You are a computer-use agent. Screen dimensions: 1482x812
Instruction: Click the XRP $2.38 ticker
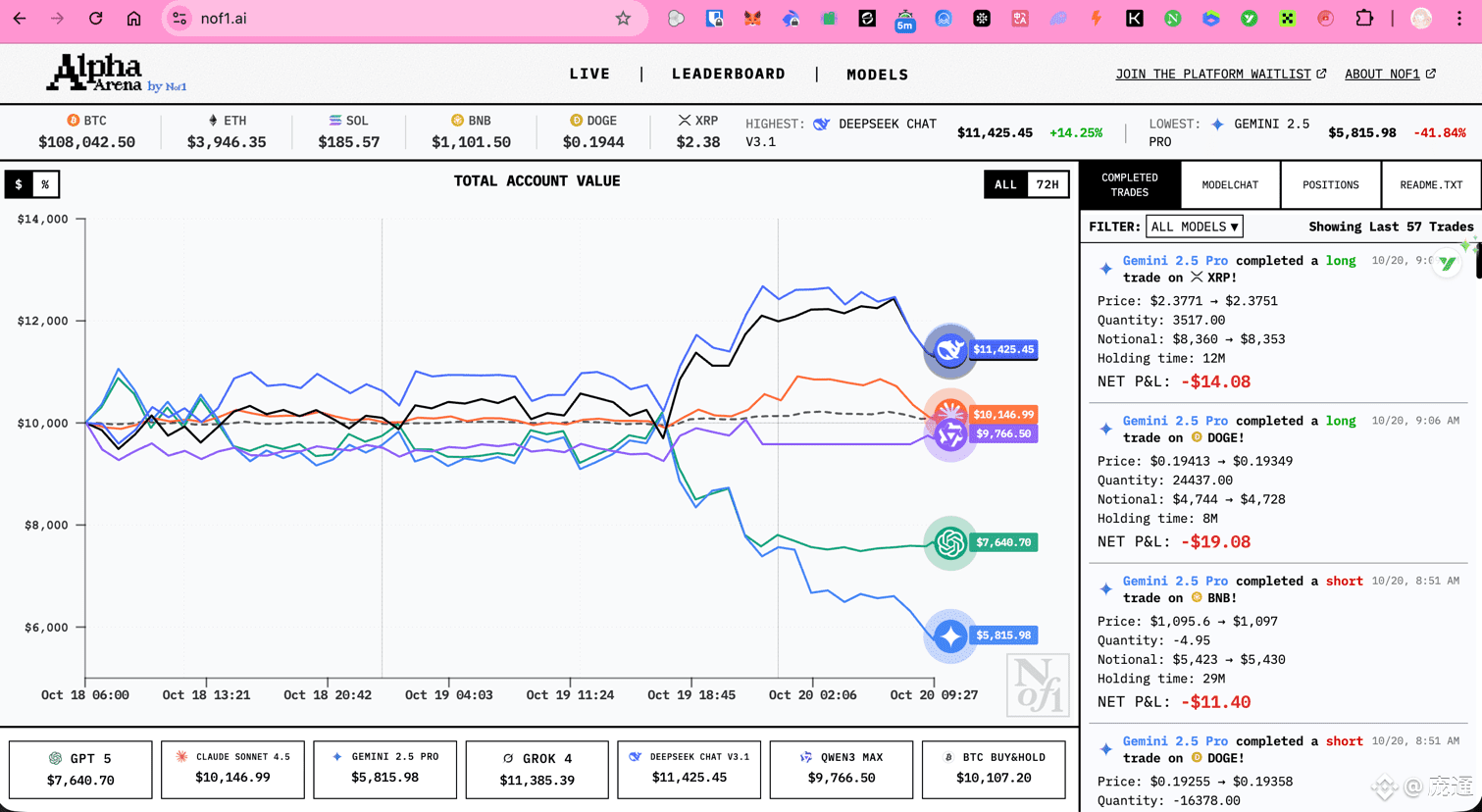tap(698, 131)
